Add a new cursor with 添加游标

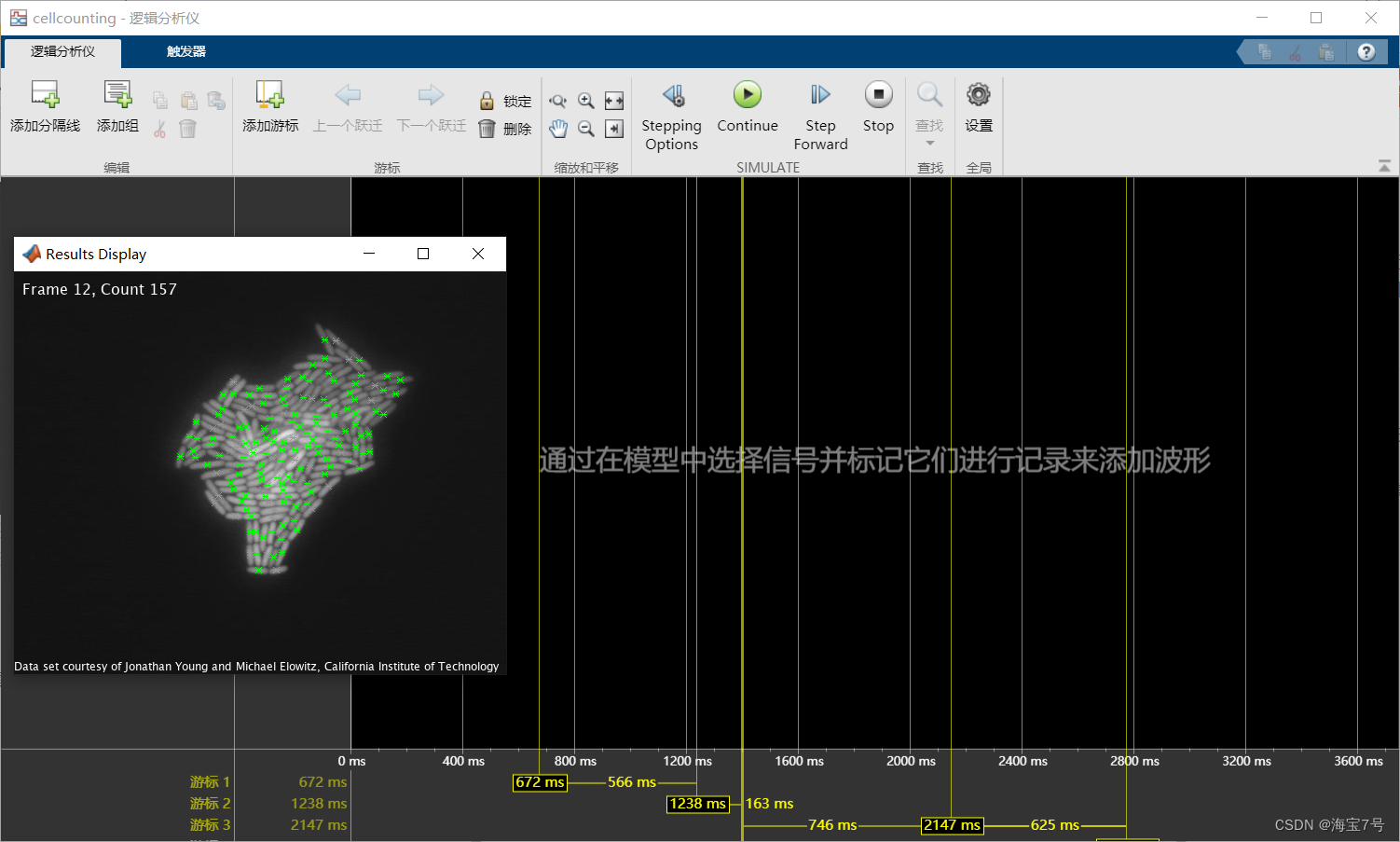point(269,95)
